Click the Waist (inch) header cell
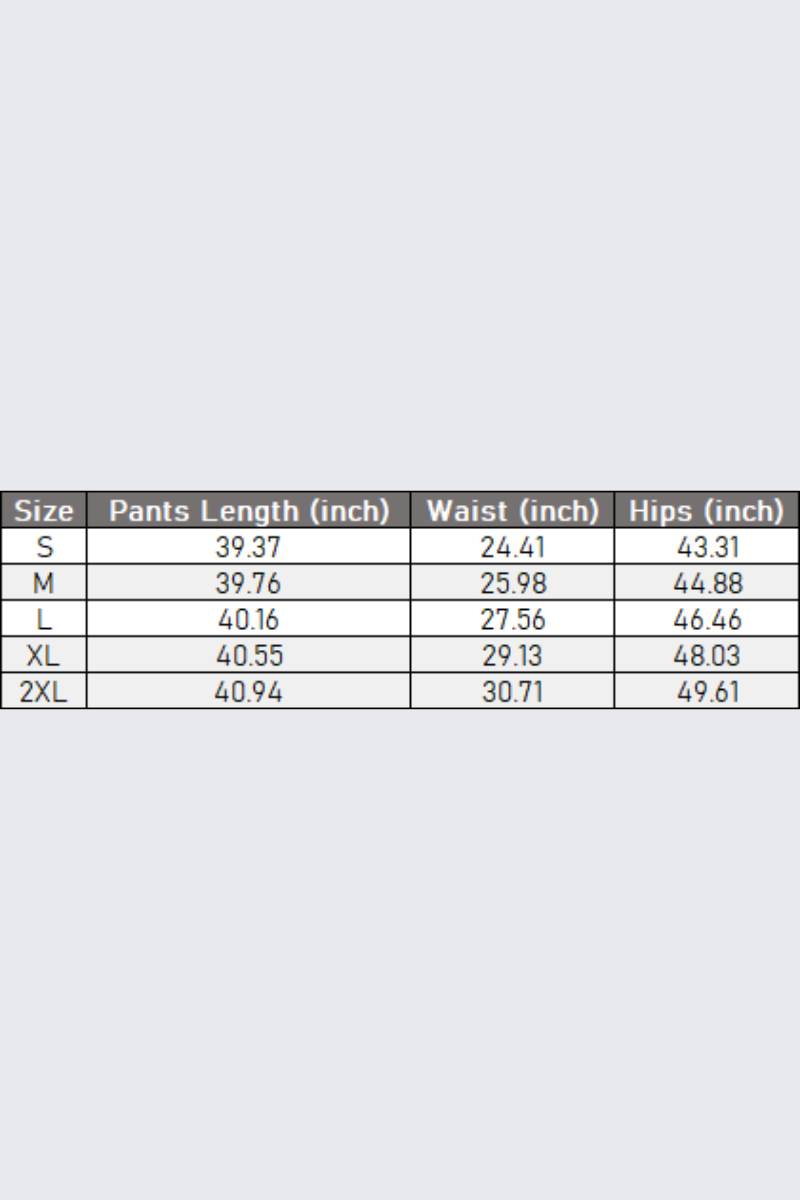The height and width of the screenshot is (1200, 800). (x=512, y=510)
